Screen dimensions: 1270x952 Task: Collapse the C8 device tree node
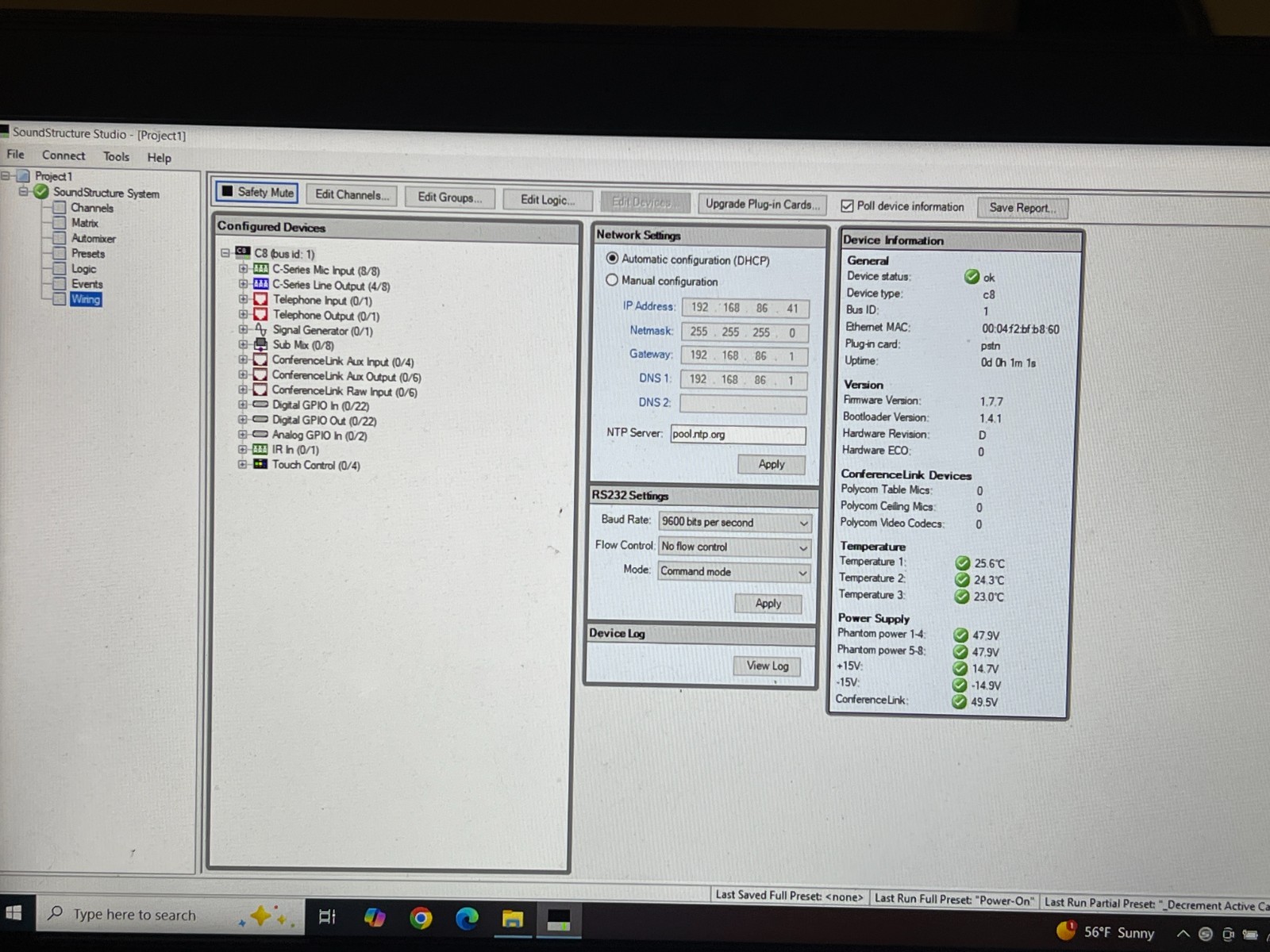225,253
